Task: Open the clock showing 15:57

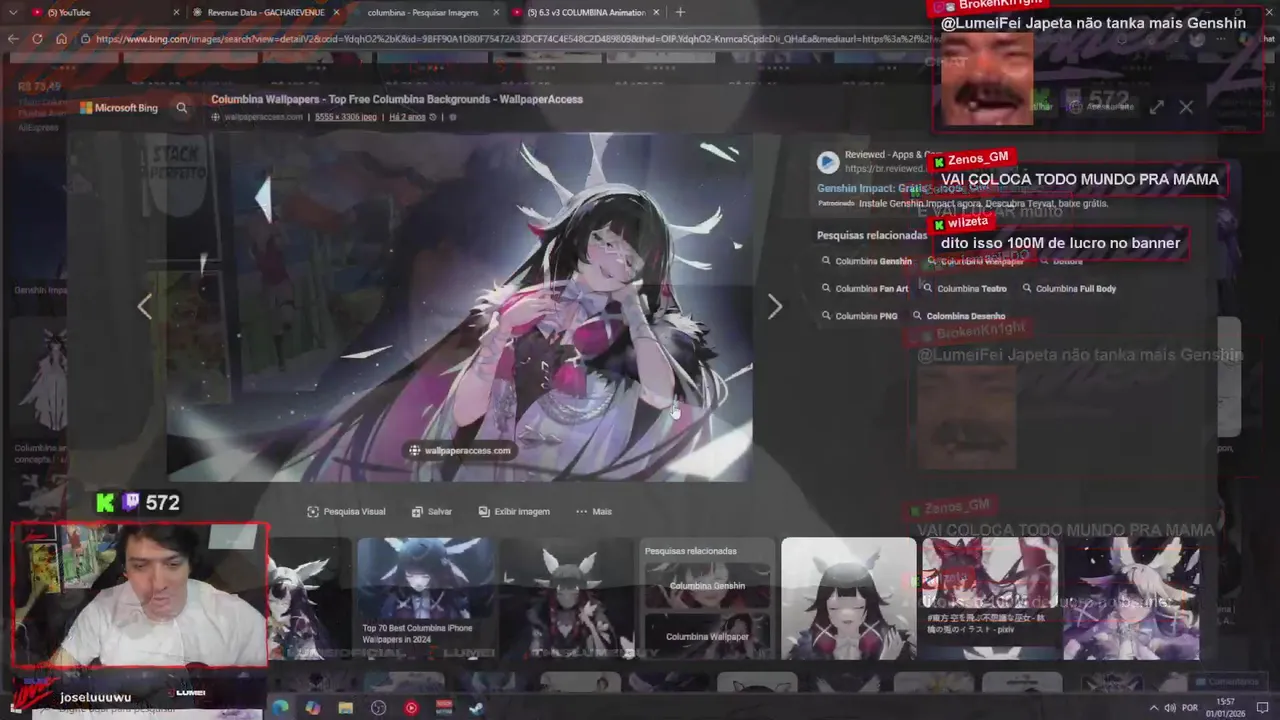Action: [1226, 707]
